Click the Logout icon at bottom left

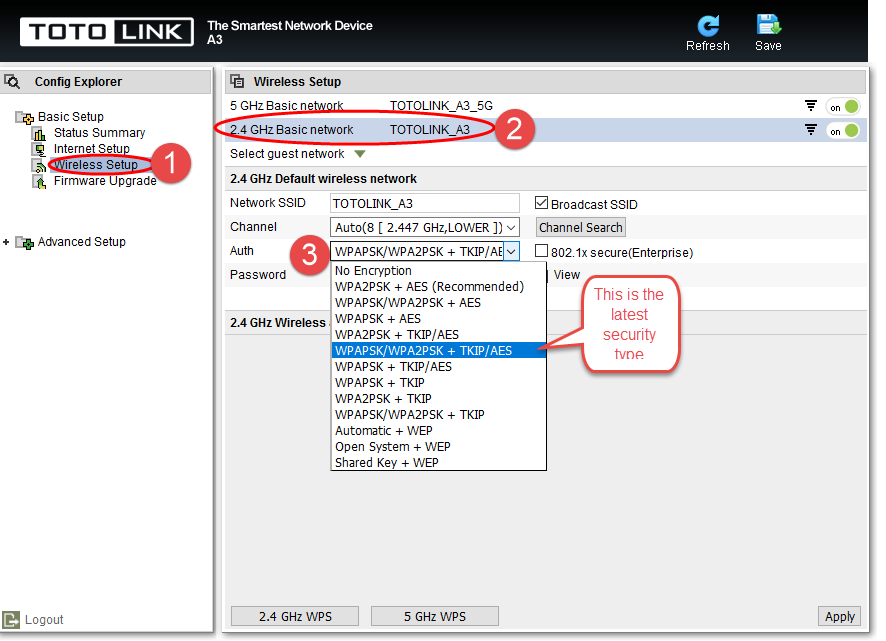pyautogui.click(x=11, y=620)
